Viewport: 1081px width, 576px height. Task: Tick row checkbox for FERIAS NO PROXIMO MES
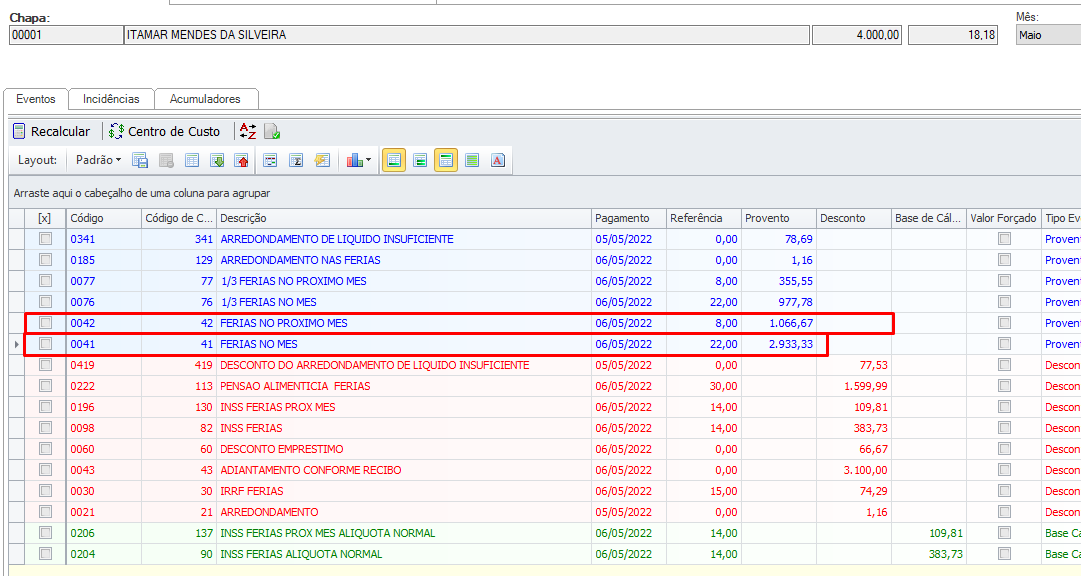click(x=46, y=323)
